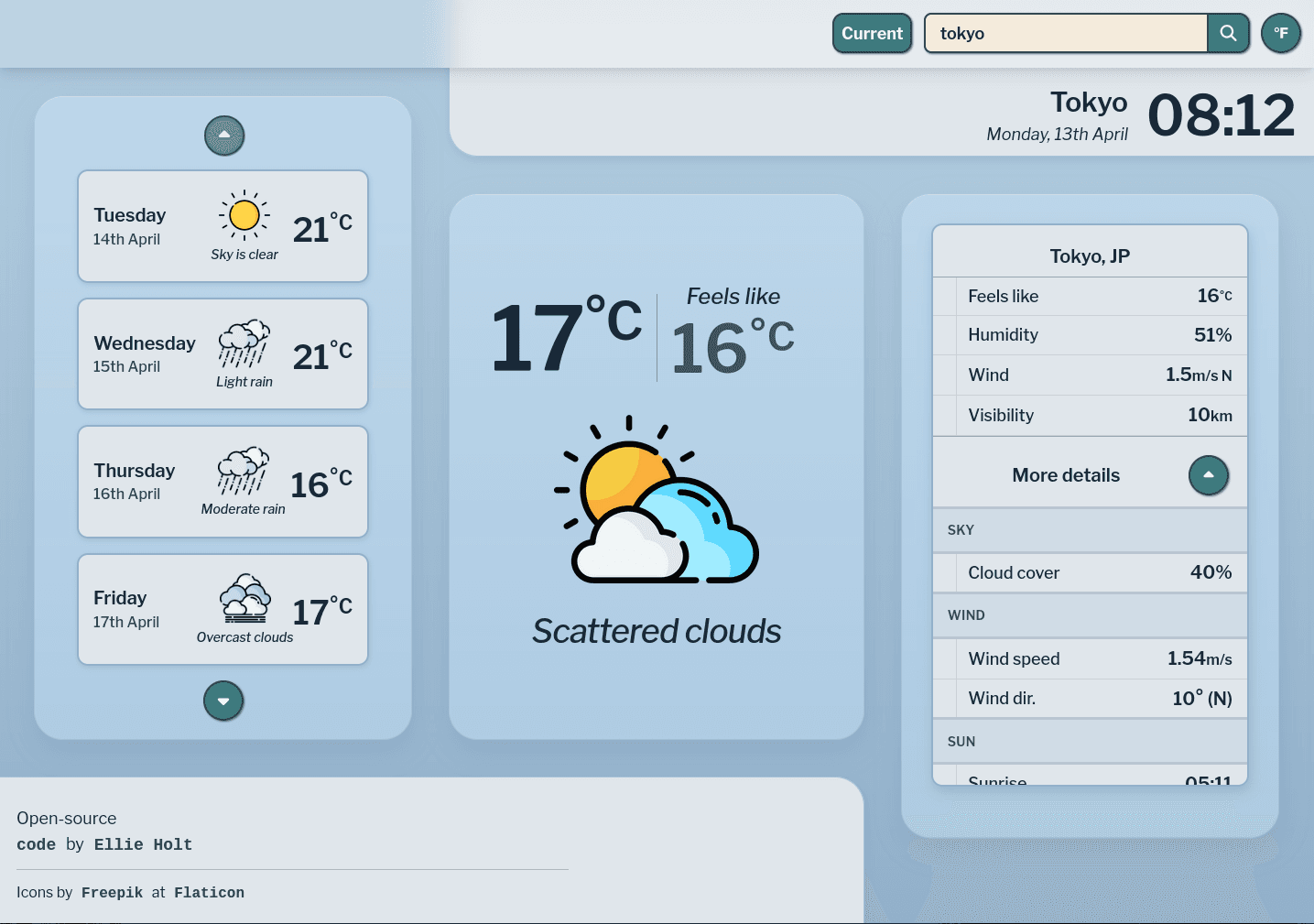Image resolution: width=1314 pixels, height=924 pixels.
Task: Click the sun icon for Tuesday's clear sky
Action: [244, 217]
